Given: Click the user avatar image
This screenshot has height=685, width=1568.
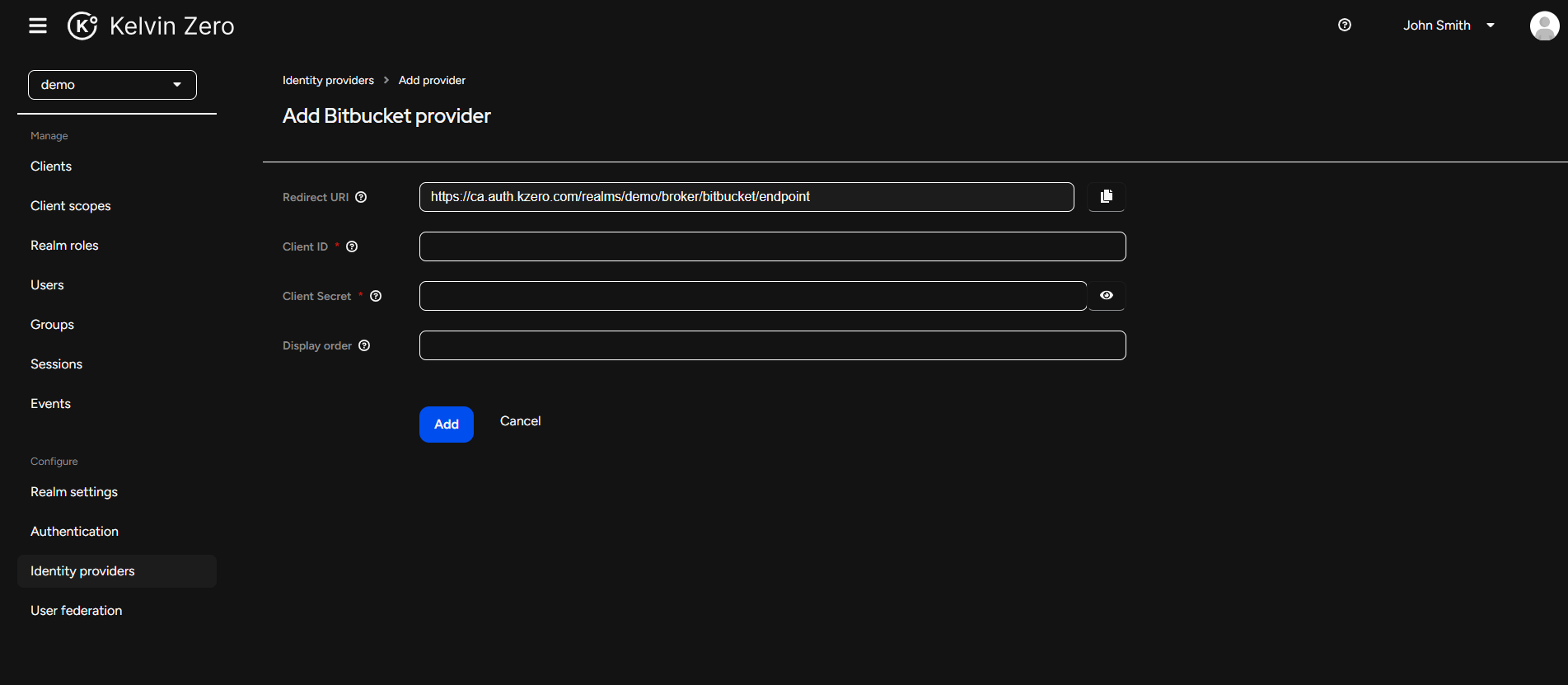Looking at the screenshot, I should (x=1544, y=26).
